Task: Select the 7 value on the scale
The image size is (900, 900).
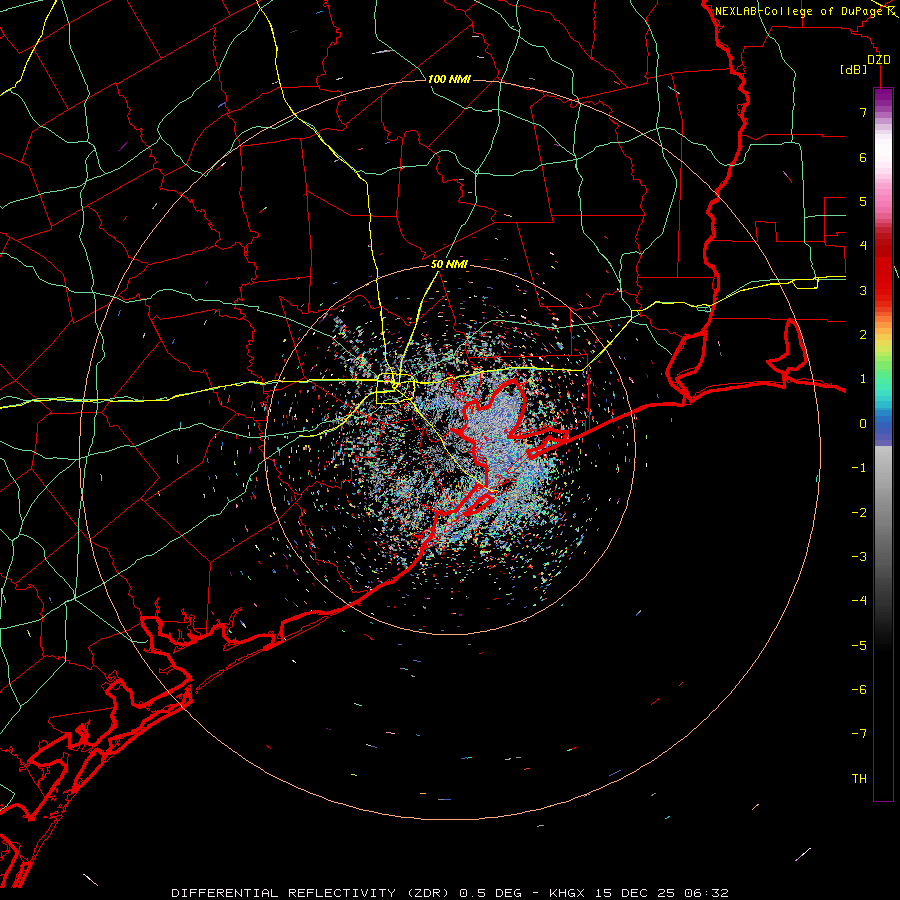Action: pyautogui.click(x=863, y=112)
